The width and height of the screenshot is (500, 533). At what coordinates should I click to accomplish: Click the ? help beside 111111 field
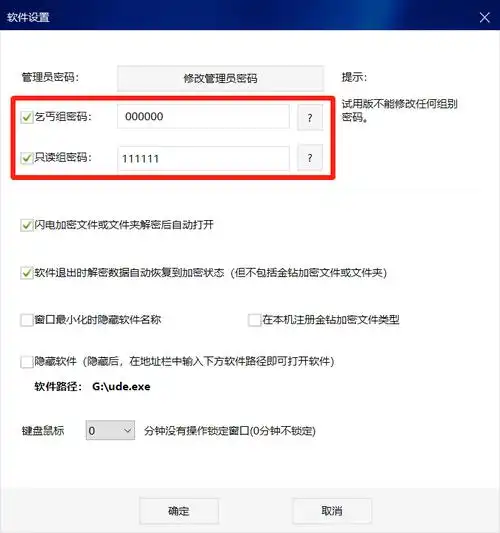[x=310, y=158]
